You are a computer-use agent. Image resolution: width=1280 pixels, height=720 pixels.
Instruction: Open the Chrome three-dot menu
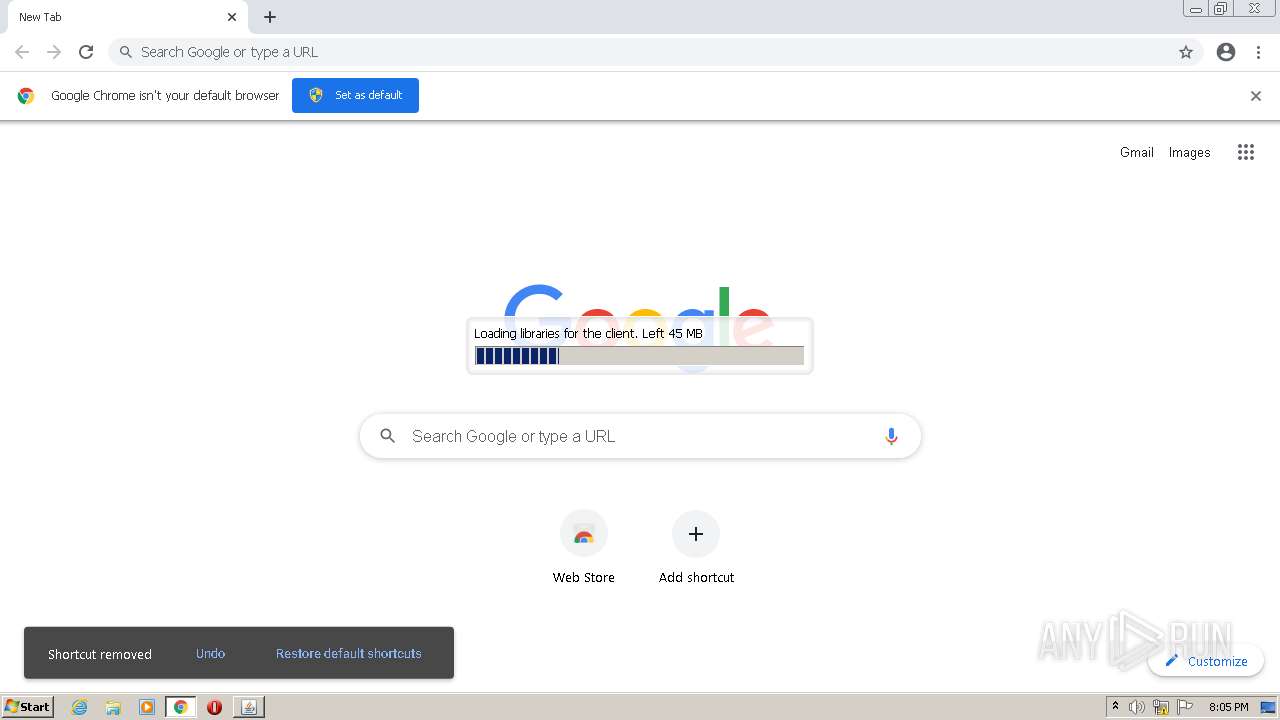[1259, 52]
